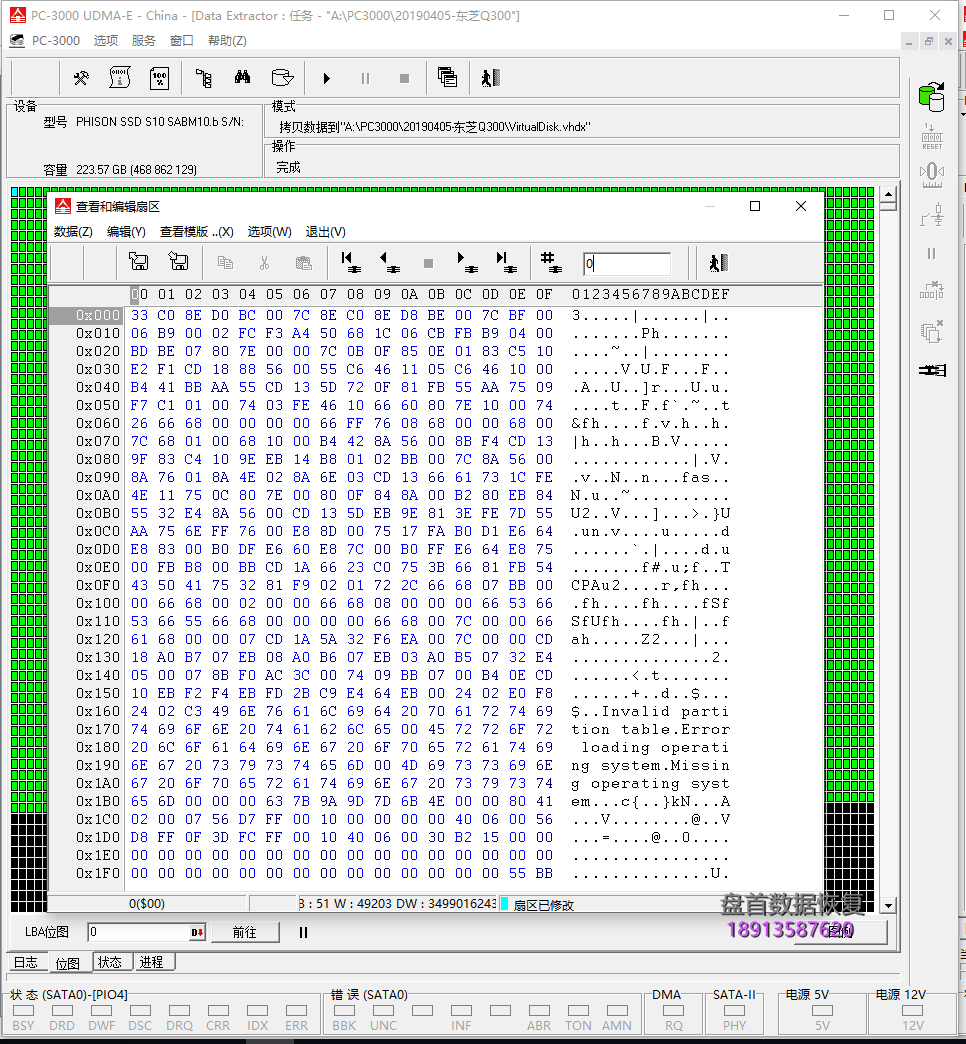Viewport: 966px width, 1044px height.
Task: Click the pause icon in right sidebar
Action: [x=931, y=254]
